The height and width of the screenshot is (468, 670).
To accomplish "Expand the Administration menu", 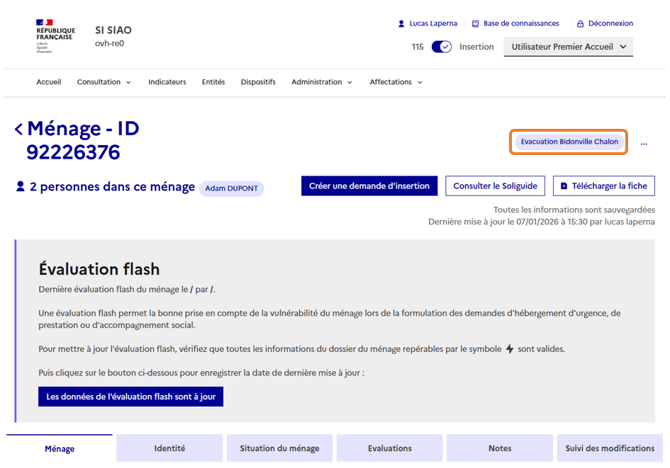I will 321,82.
